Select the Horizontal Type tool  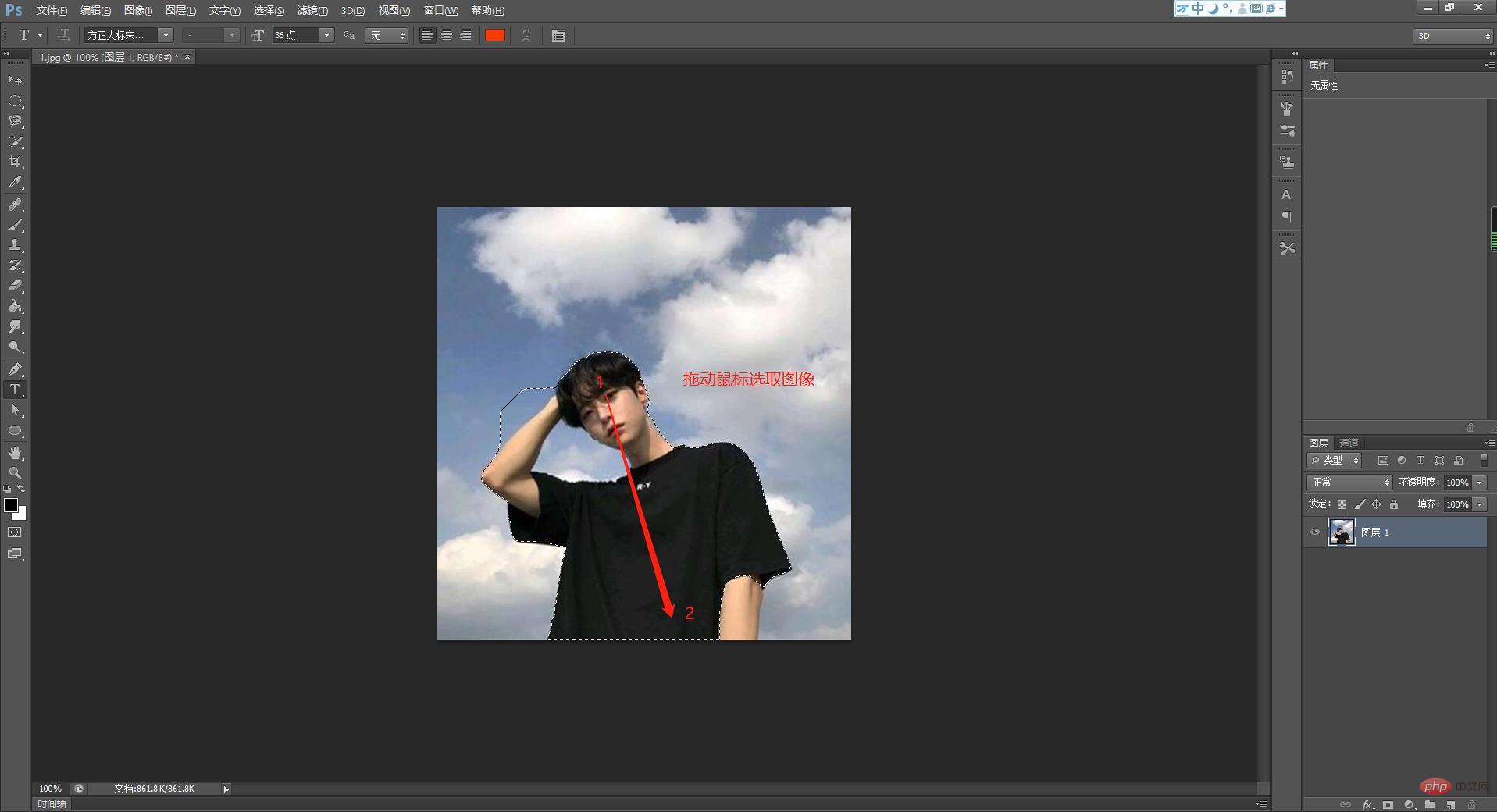(15, 389)
